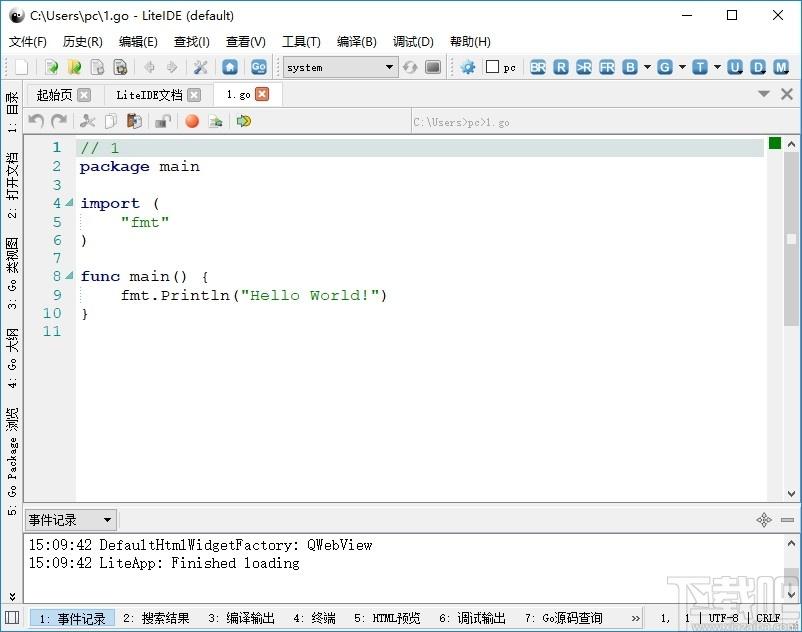Image resolution: width=802 pixels, height=632 pixels.
Task: Open the 编译(B) menu
Action: pyautogui.click(x=357, y=41)
